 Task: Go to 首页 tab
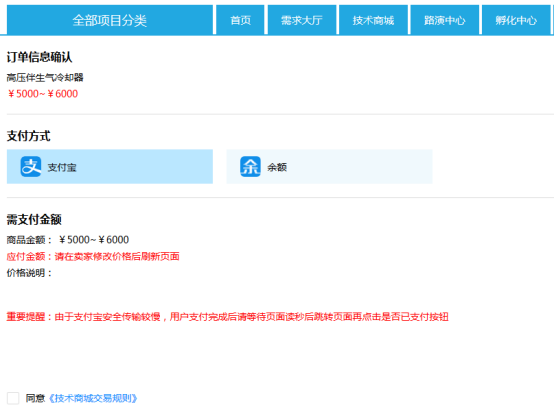(x=240, y=20)
